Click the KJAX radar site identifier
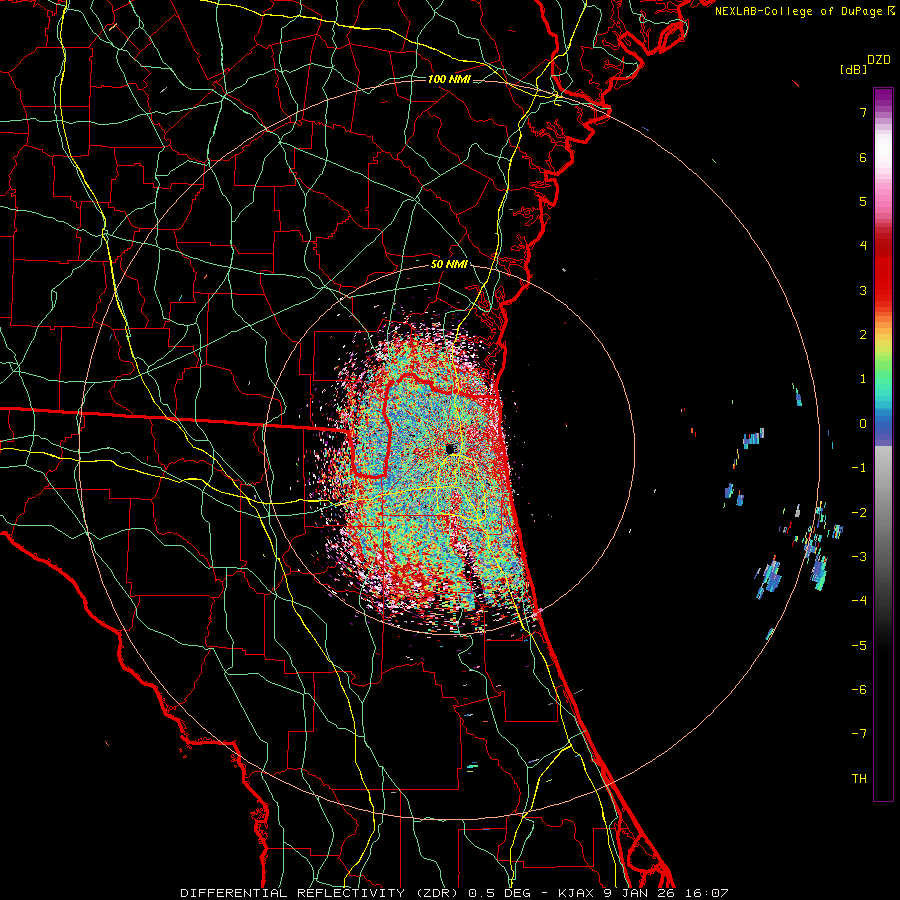Image resolution: width=900 pixels, height=900 pixels. click(x=577, y=893)
